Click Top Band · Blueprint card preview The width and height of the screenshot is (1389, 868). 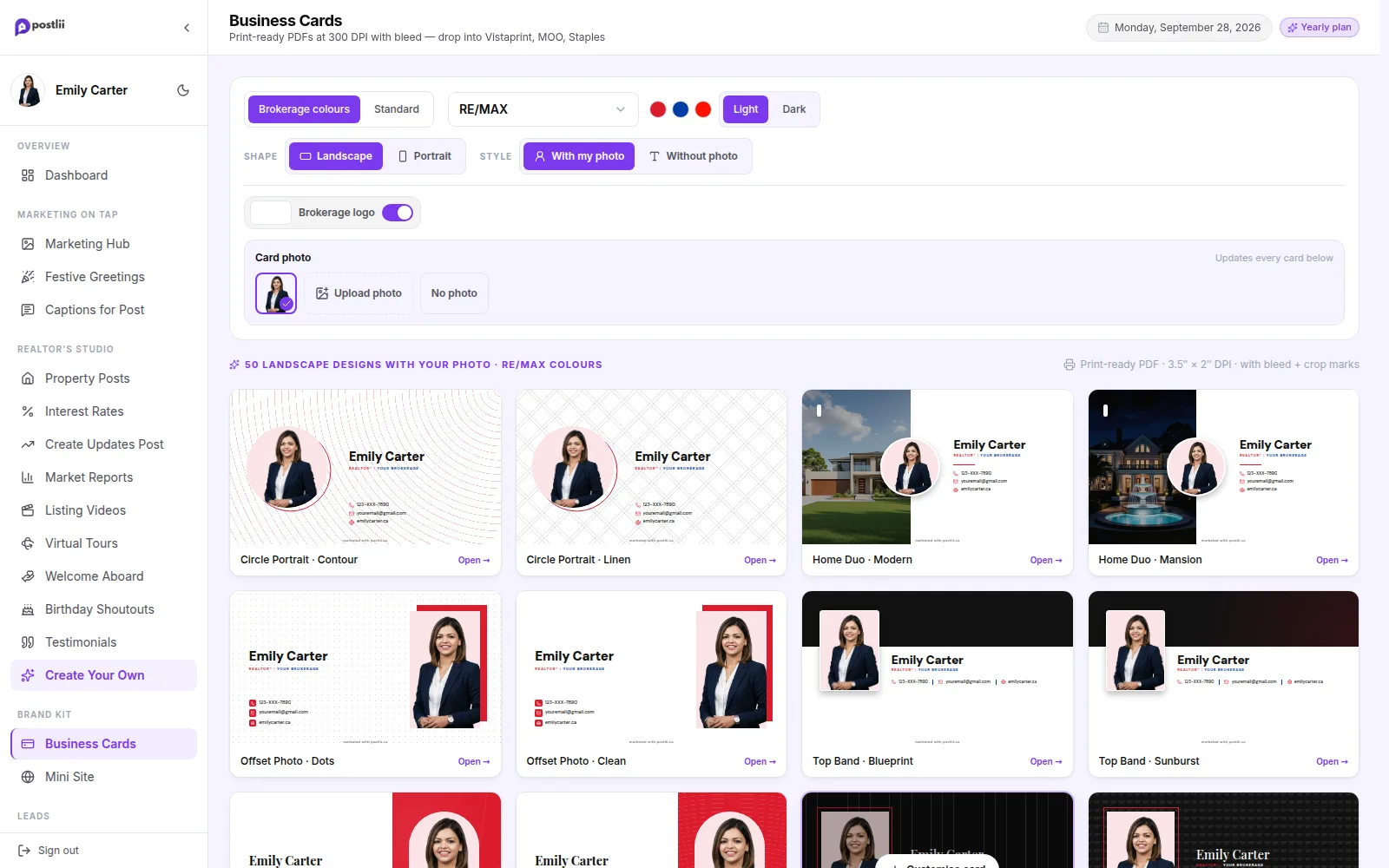[x=938, y=668]
